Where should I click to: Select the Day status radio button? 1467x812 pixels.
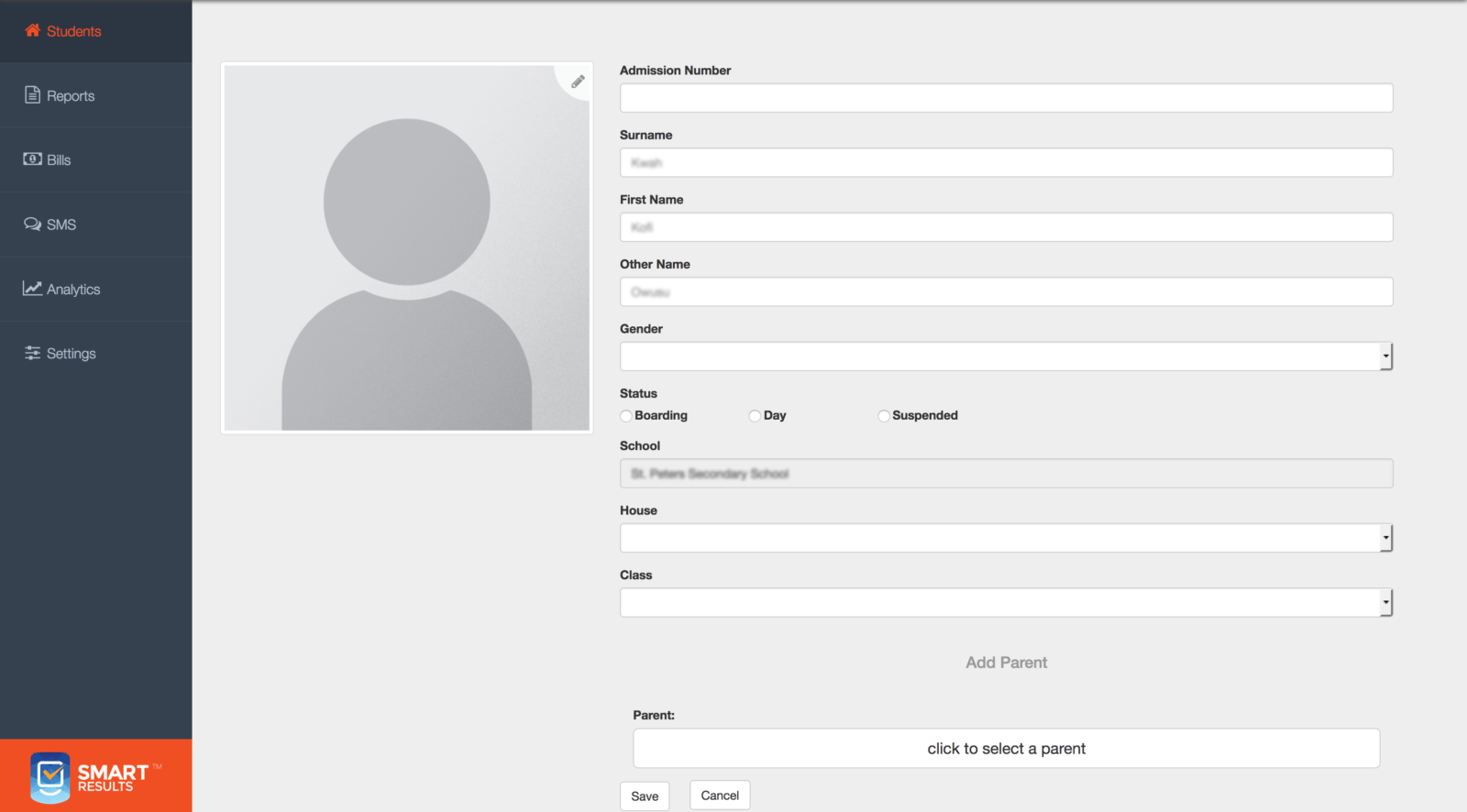tap(755, 416)
